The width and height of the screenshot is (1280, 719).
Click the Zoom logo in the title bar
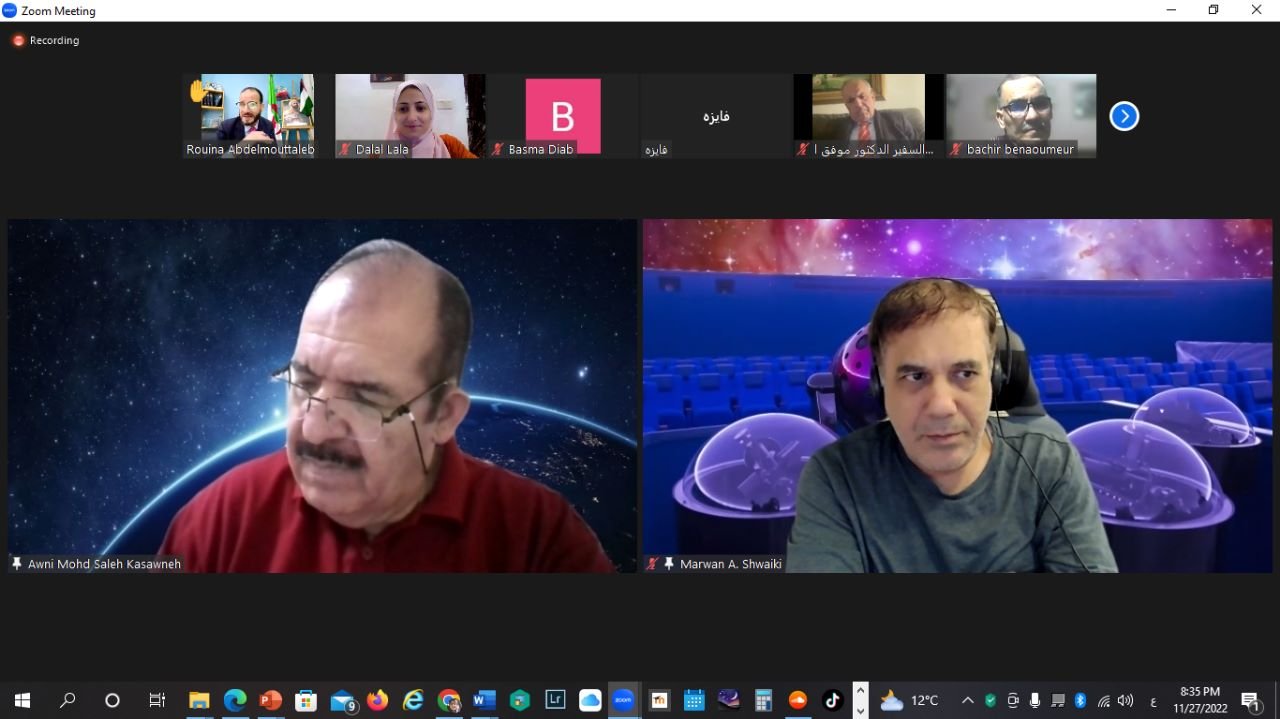pos(10,11)
